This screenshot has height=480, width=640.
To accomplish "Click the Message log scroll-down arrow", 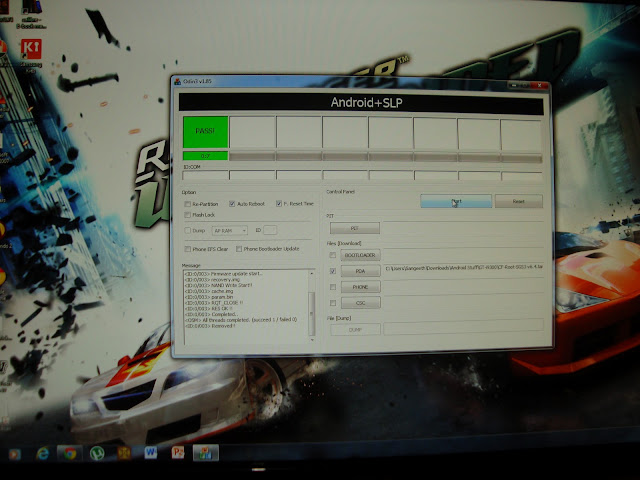I will tap(312, 340).
